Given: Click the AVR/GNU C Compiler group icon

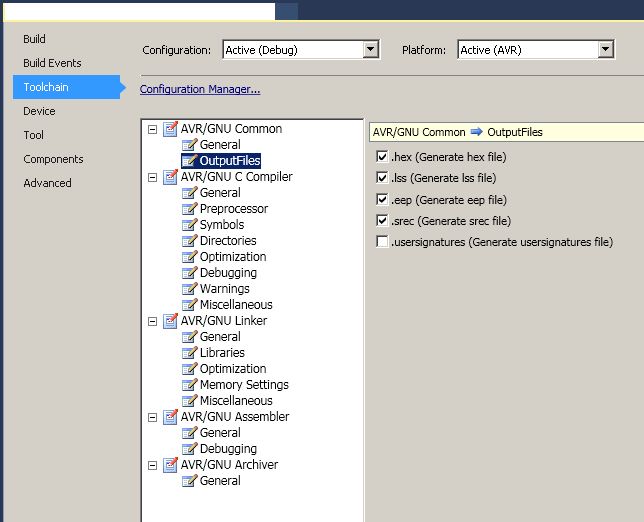Looking at the screenshot, I should (x=170, y=177).
